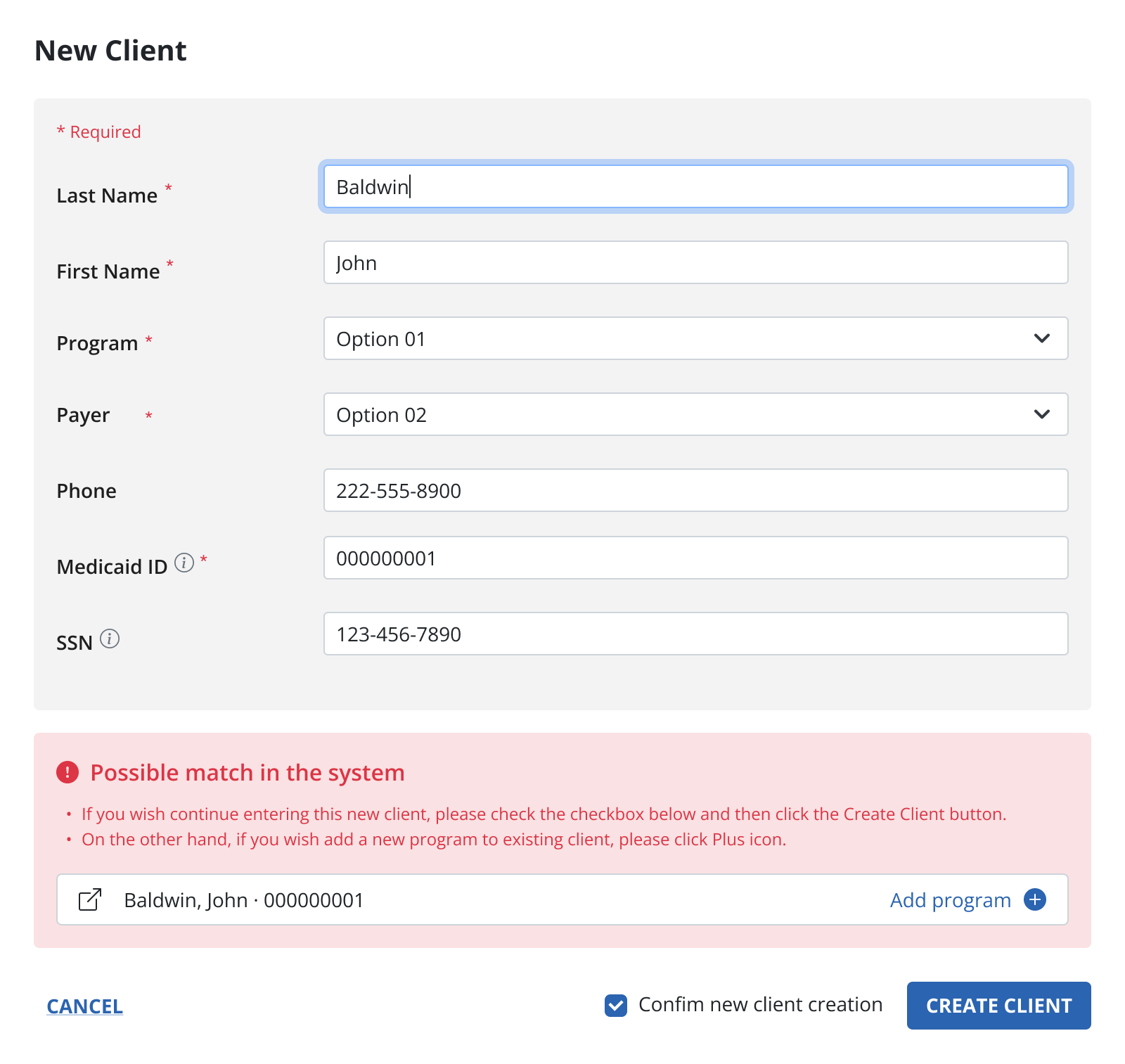
Task: Click the Add program link
Action: point(950,900)
